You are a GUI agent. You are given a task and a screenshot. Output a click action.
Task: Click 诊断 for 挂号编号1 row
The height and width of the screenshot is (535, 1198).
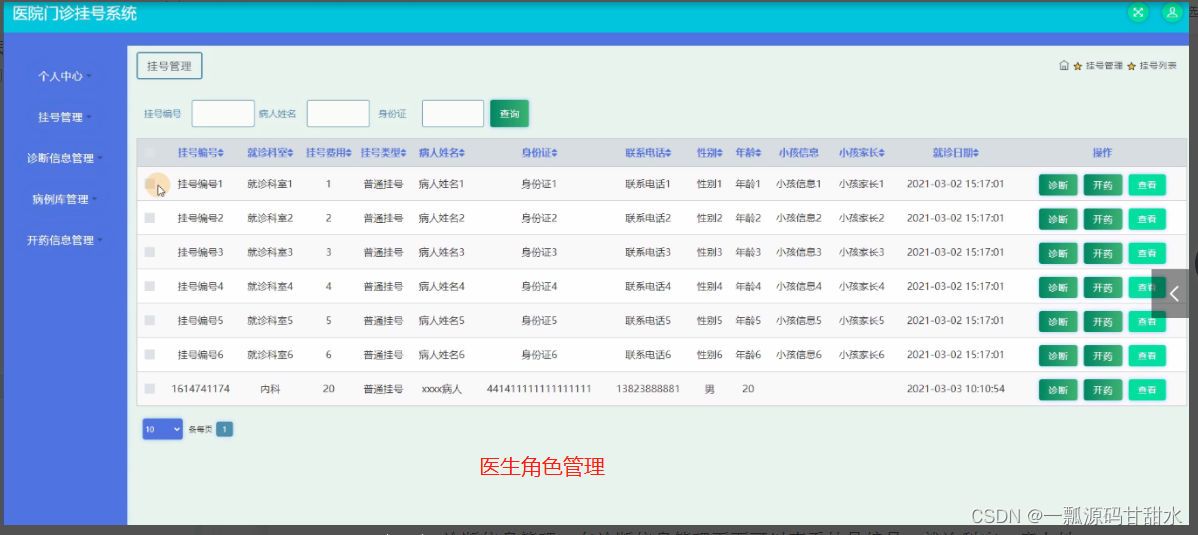1058,185
